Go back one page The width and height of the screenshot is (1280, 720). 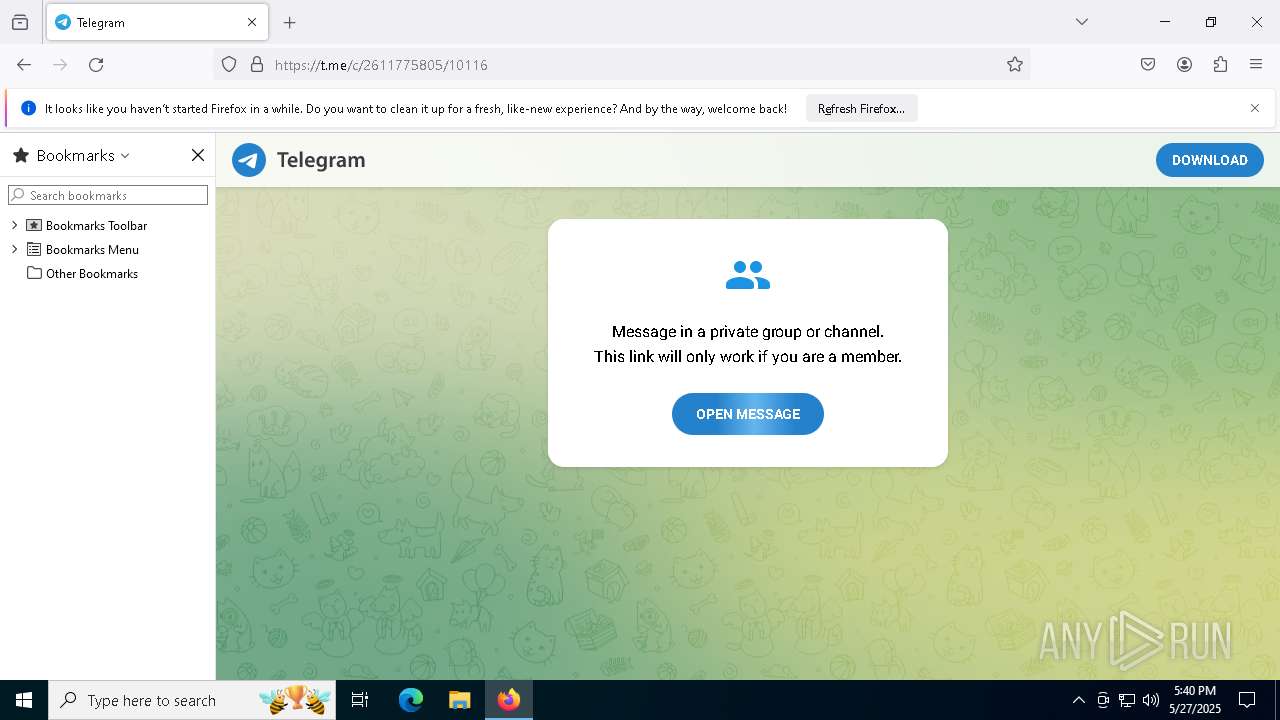[x=24, y=65]
